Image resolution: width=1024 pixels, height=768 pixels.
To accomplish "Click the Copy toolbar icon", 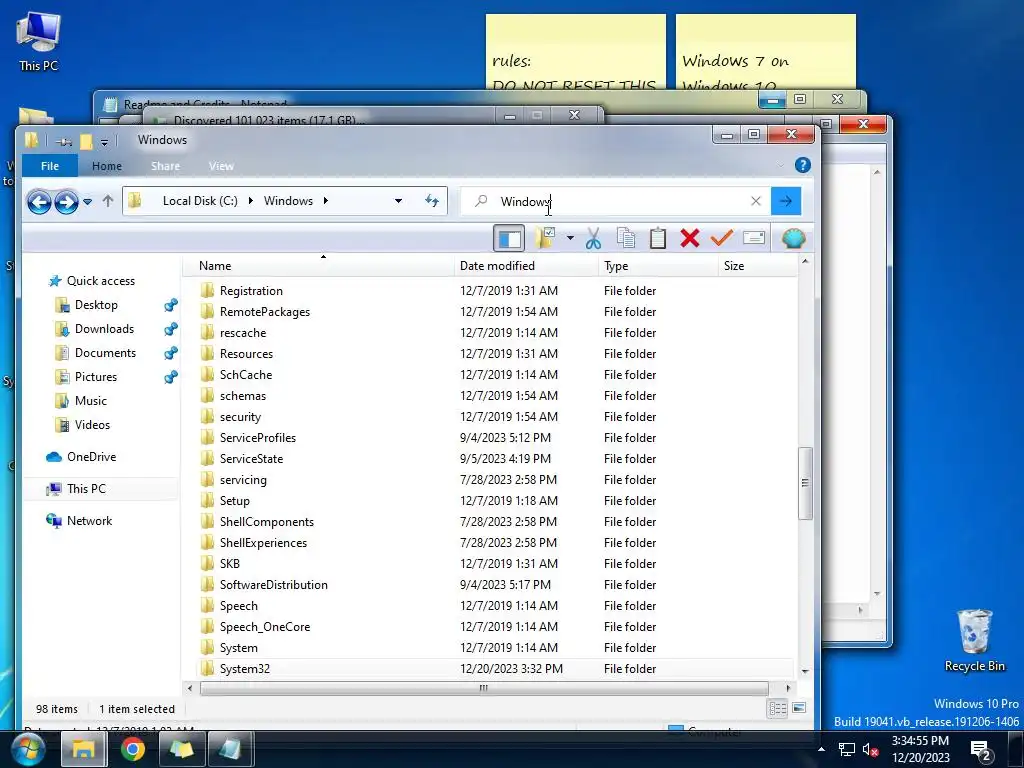I will (x=626, y=238).
